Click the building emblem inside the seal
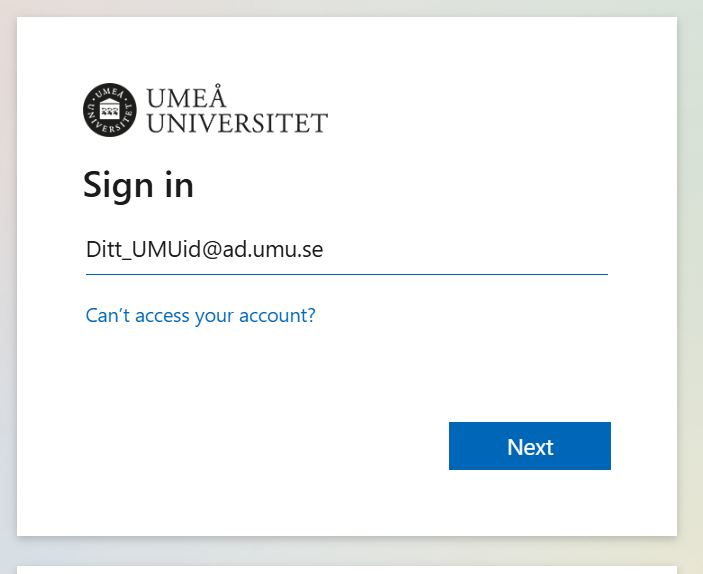 pyautogui.click(x=110, y=106)
